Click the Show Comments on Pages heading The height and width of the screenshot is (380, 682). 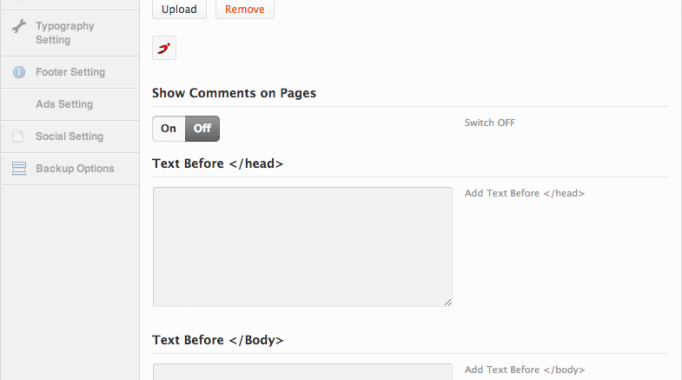click(234, 93)
